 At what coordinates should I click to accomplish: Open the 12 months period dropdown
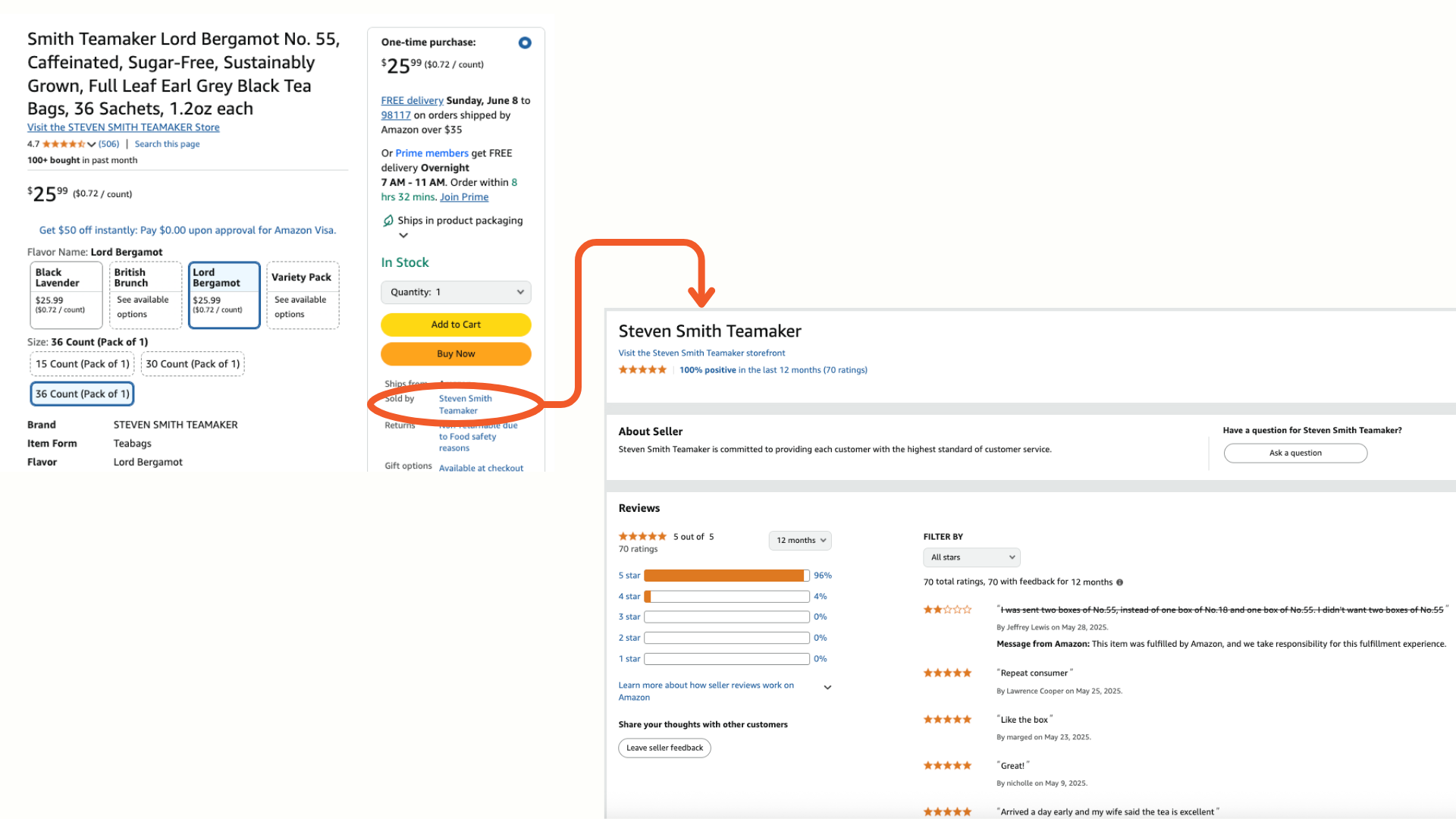(x=800, y=541)
